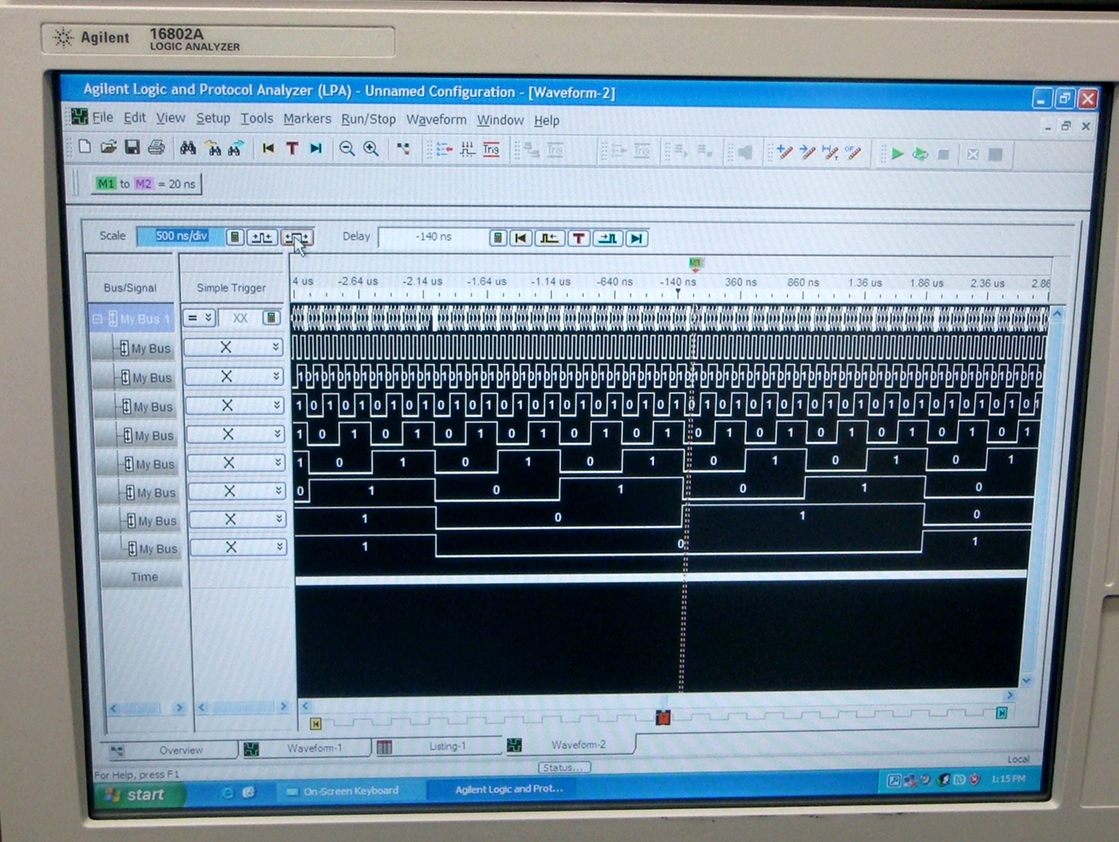Screen dimensions: 1119x842
Task: Jump to end of data in main toolbar
Action: (x=315, y=148)
